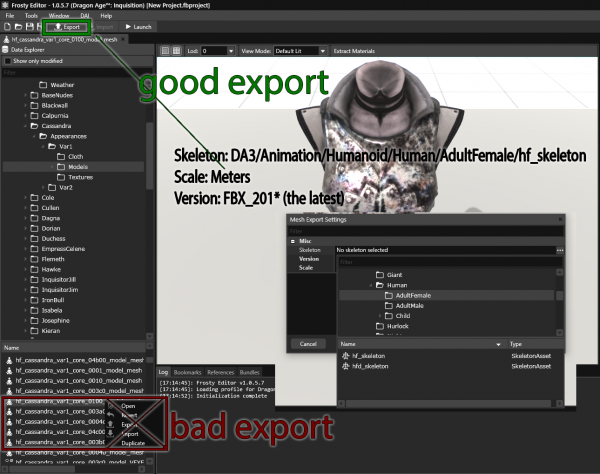Collapse the Misc section in export settings

293,241
